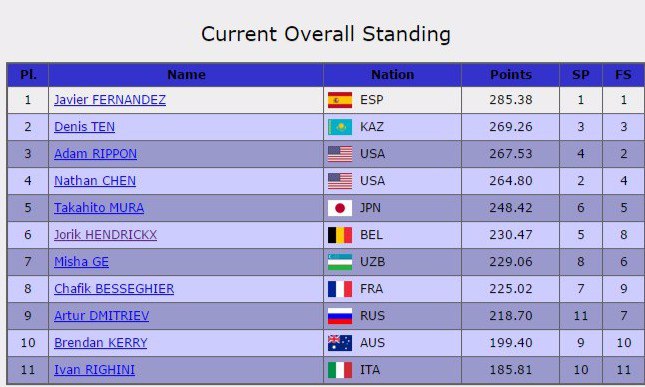The width and height of the screenshot is (645, 387).
Task: Click the Uzbekistan flag icon
Action: 340,262
